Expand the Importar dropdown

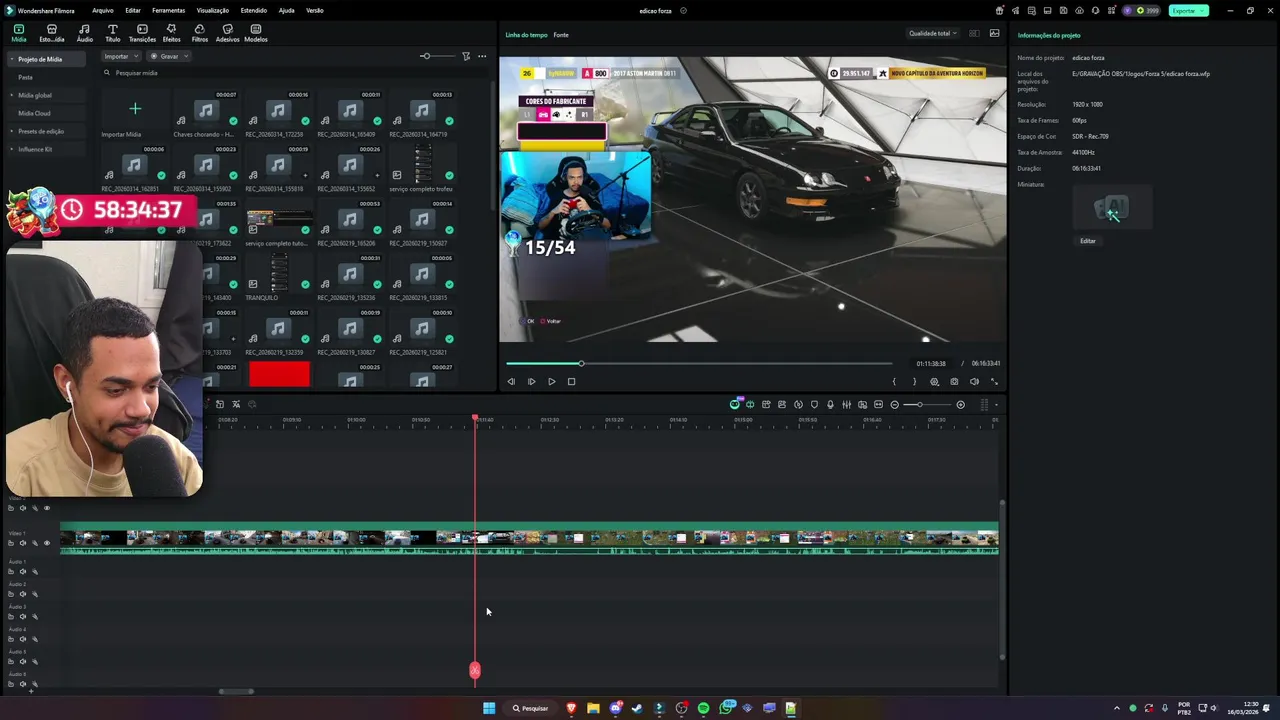tap(121, 56)
